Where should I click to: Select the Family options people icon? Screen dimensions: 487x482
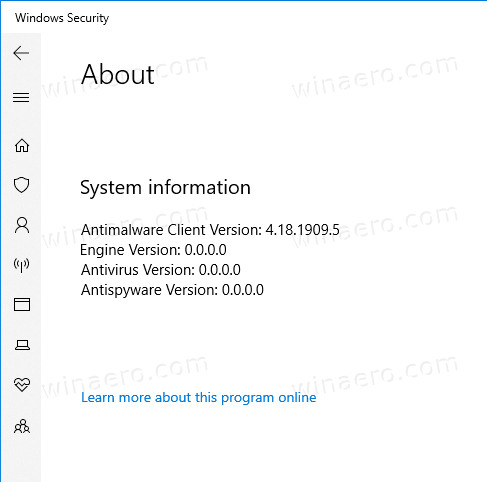click(22, 426)
